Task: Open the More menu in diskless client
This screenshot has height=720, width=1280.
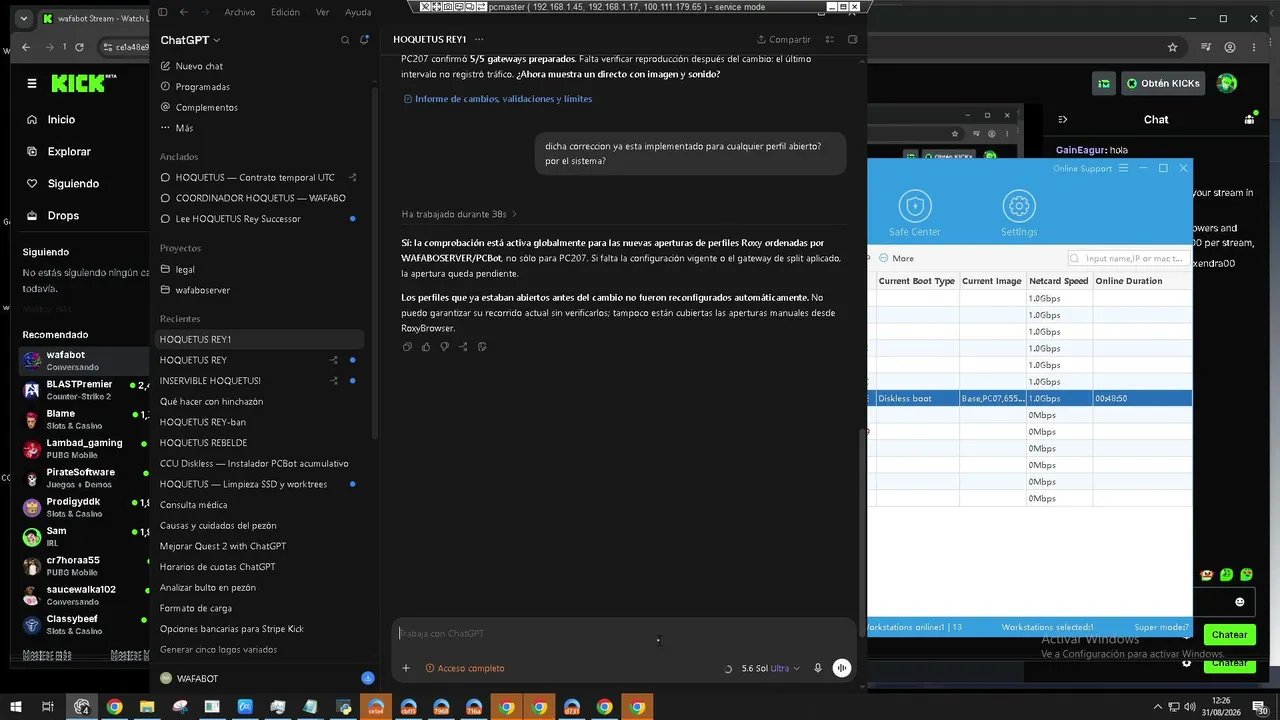Action: point(896,258)
